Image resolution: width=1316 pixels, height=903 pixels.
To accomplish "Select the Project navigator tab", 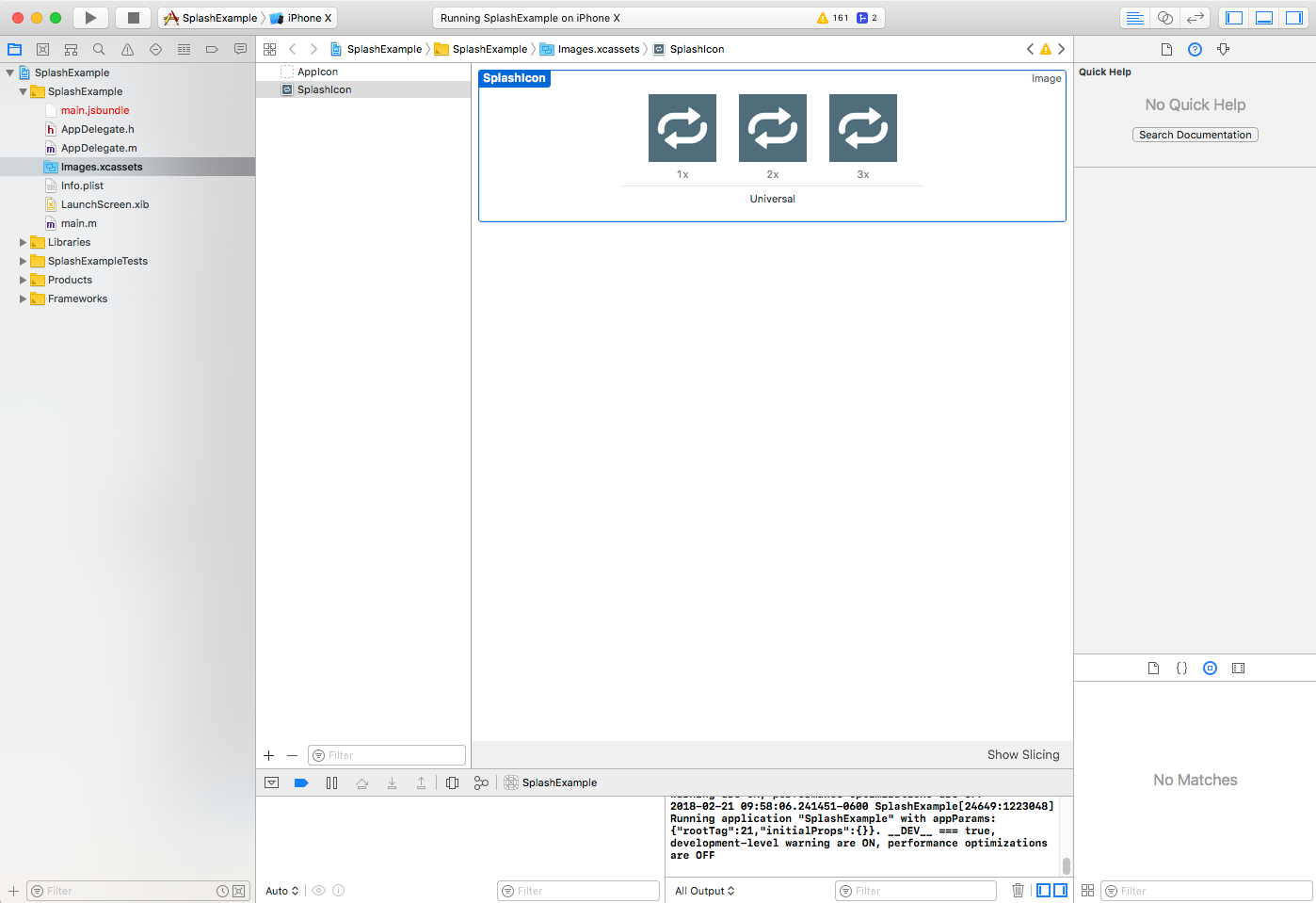I will tap(14, 49).
